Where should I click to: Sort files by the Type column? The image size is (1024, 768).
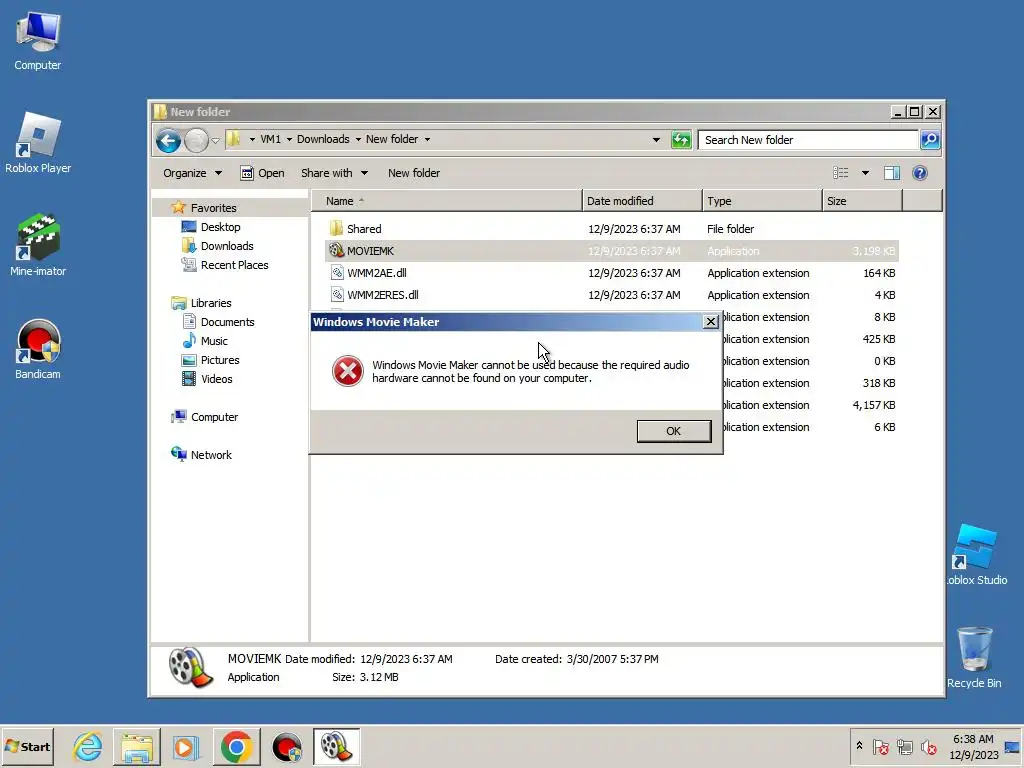pyautogui.click(x=762, y=201)
